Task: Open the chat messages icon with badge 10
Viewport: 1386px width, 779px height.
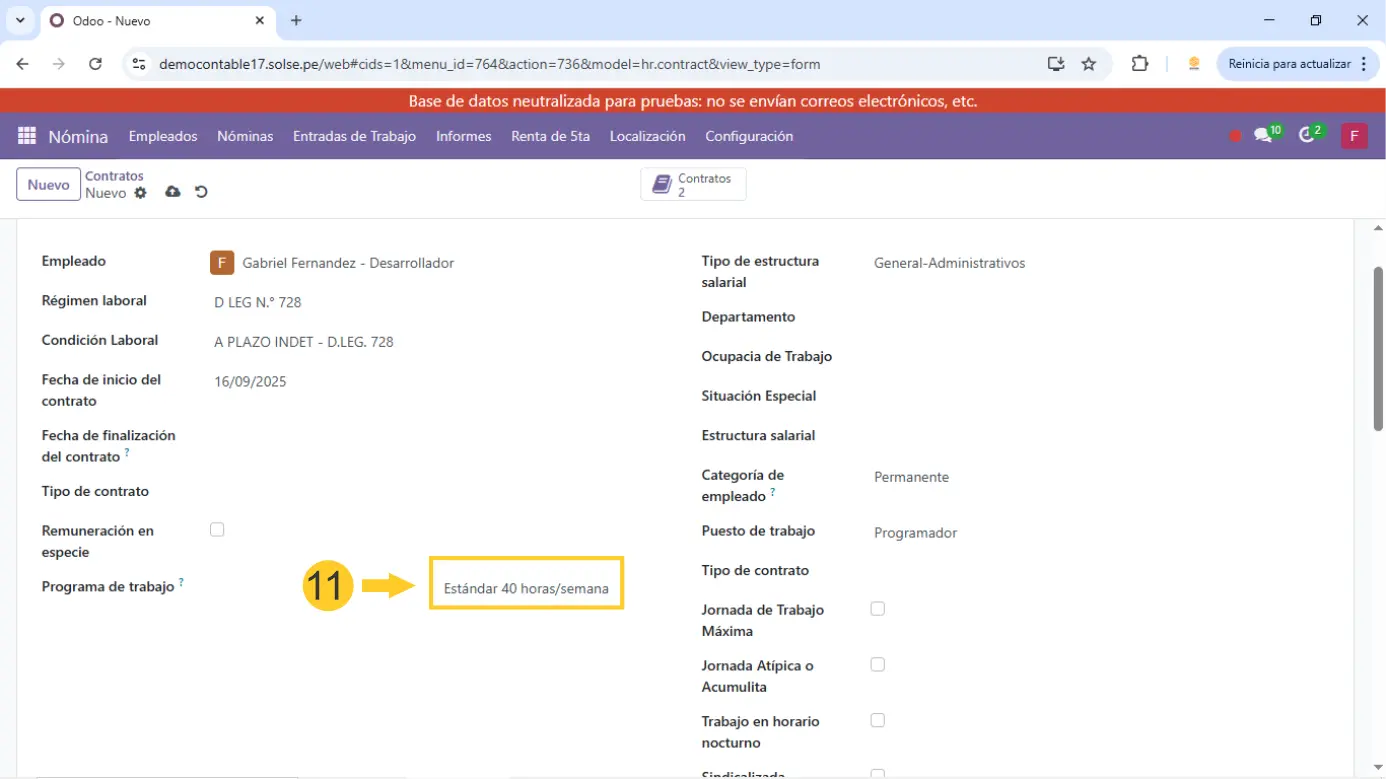Action: [1264, 136]
